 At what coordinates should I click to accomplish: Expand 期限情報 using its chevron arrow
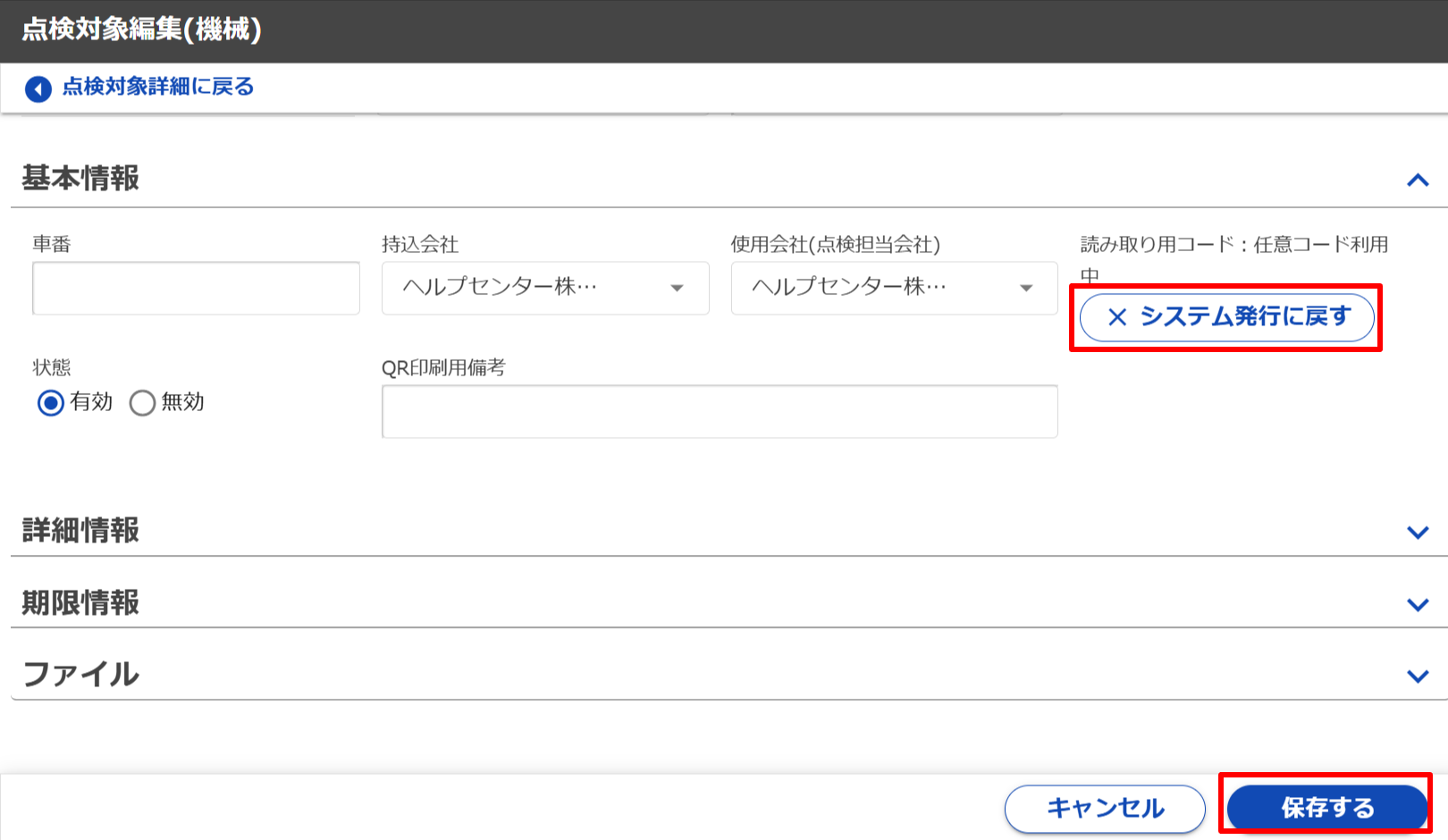click(x=1417, y=605)
